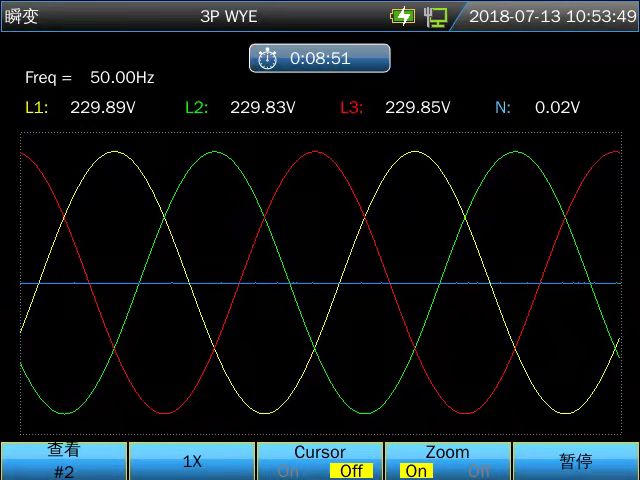Click the yellow L1 channel label
The height and width of the screenshot is (480, 640).
click(37, 107)
